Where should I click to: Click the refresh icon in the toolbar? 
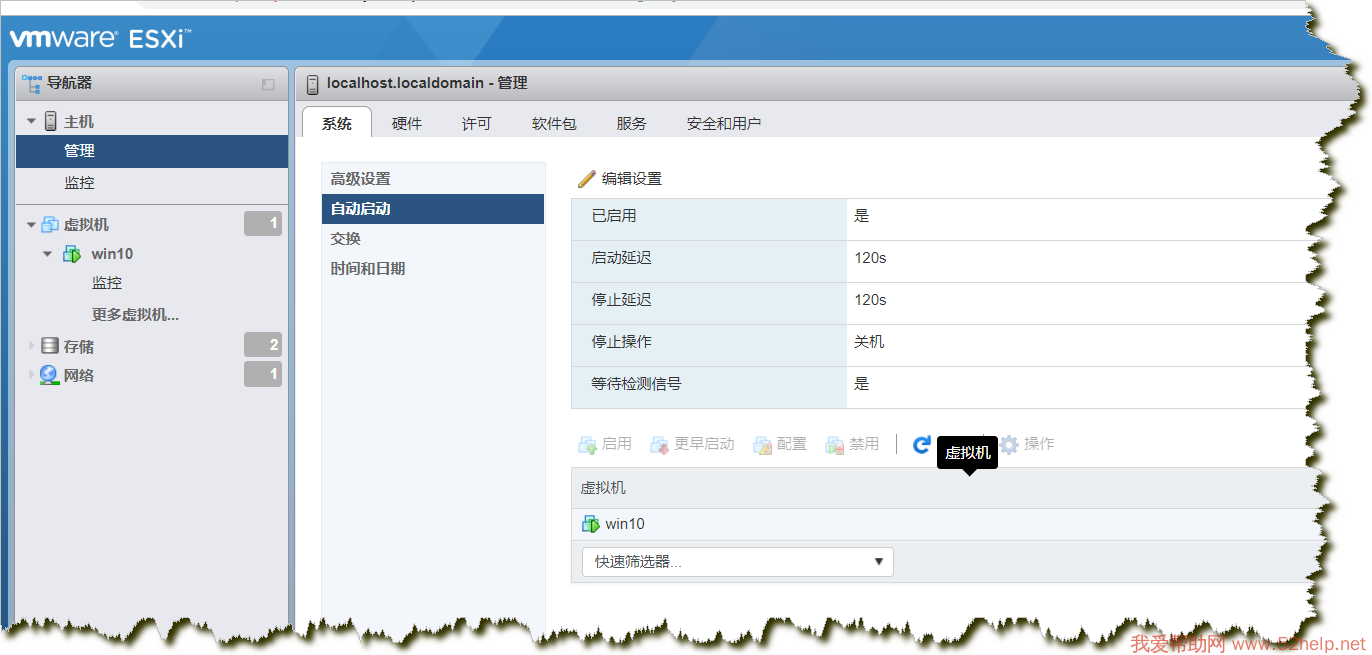[922, 444]
